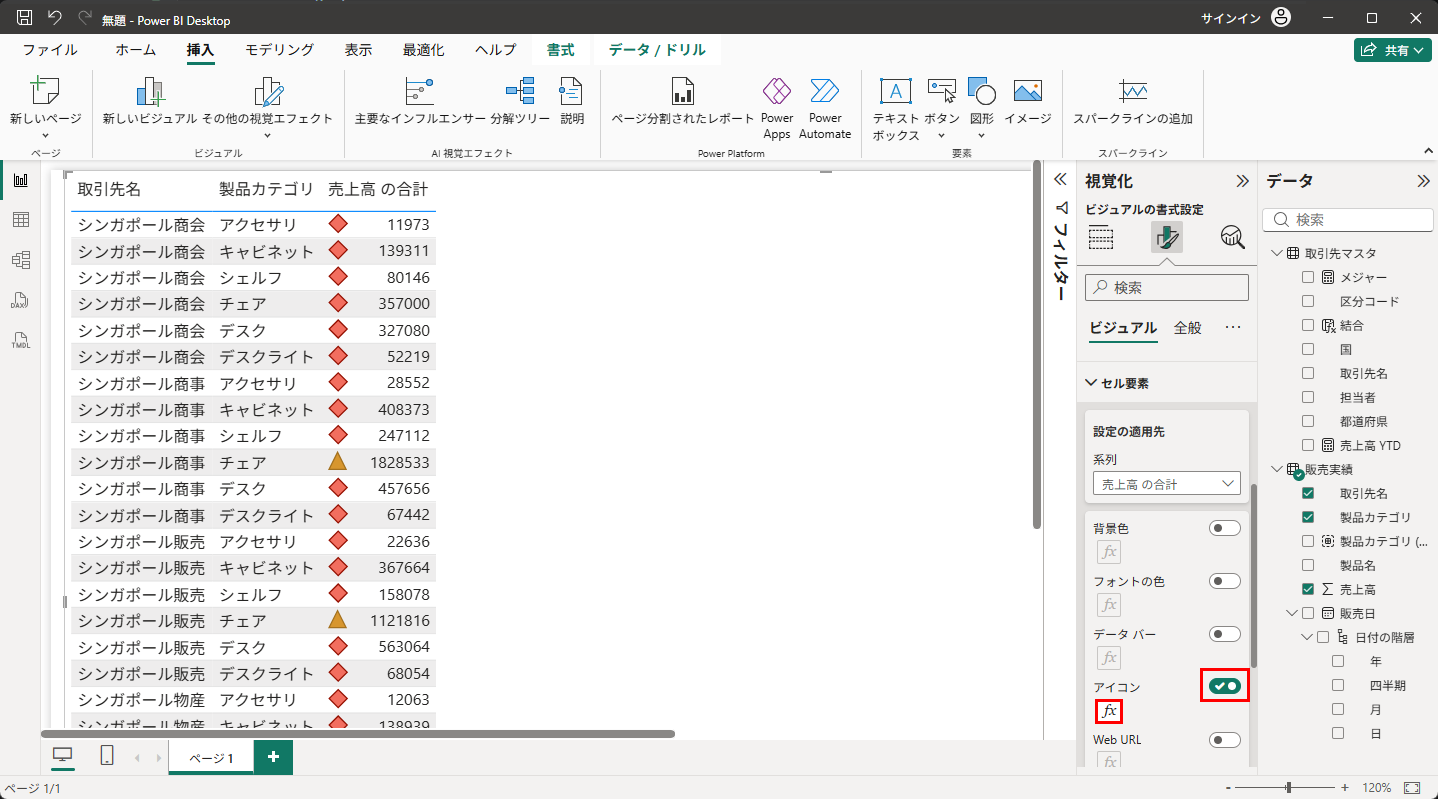Click the Undo arrow in title bar
Viewport: 1438px width, 799px height.
tap(55, 18)
